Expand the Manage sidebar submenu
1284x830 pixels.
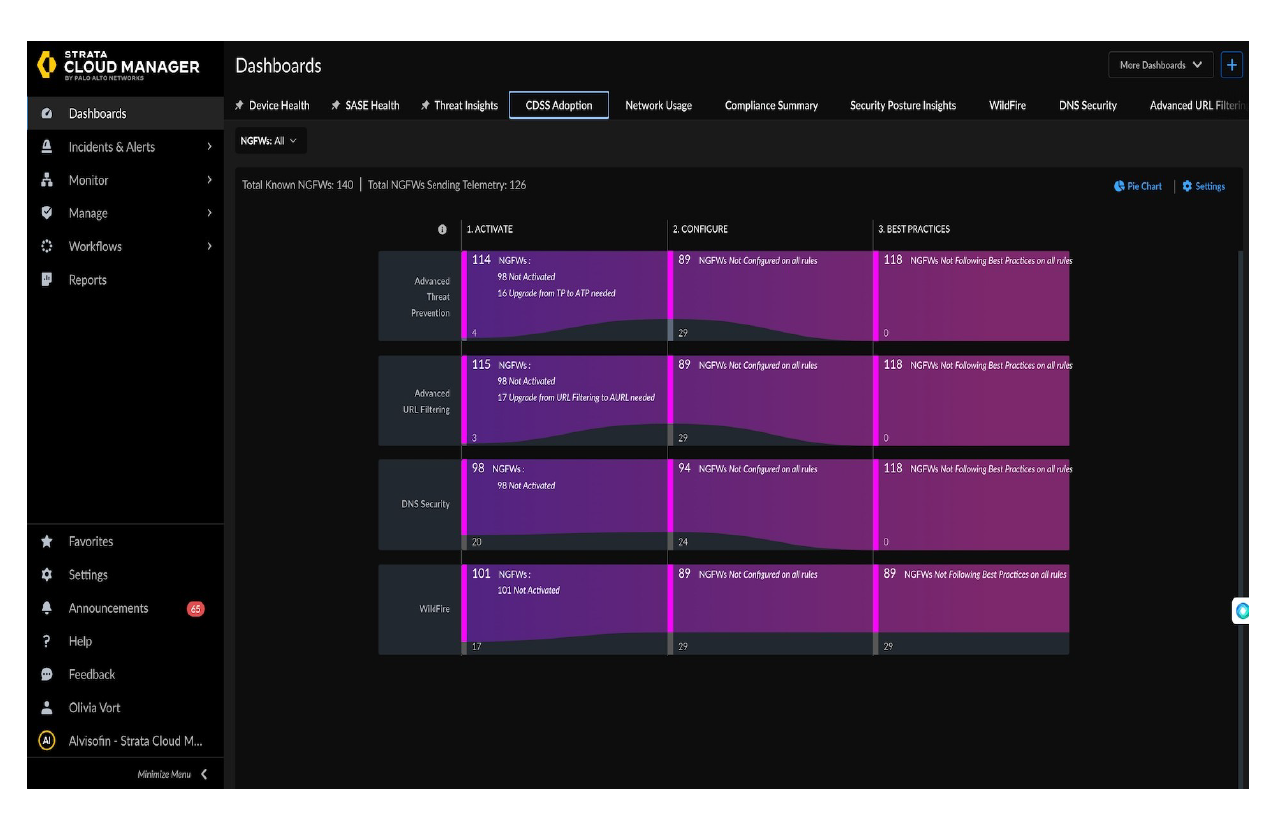[x=209, y=213]
